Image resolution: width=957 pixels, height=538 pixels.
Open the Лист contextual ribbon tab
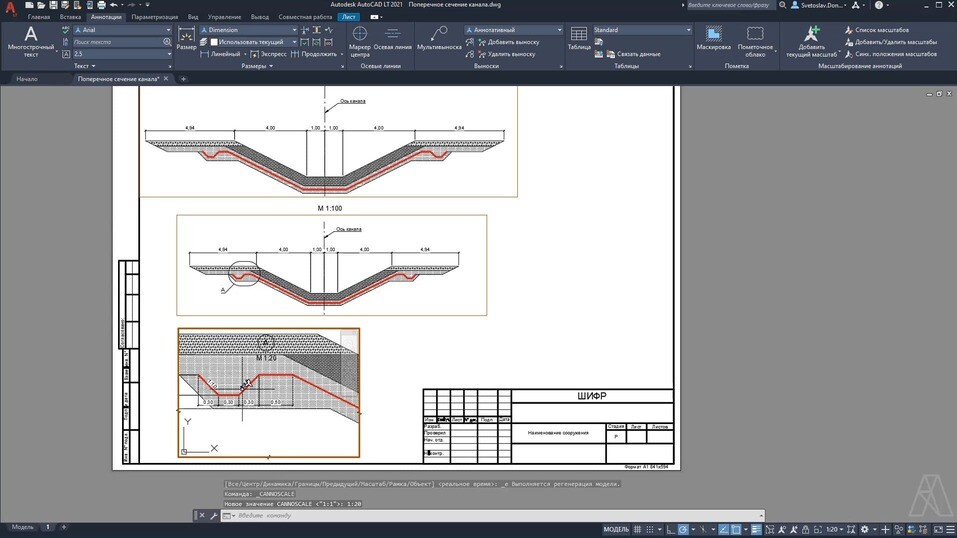[348, 17]
